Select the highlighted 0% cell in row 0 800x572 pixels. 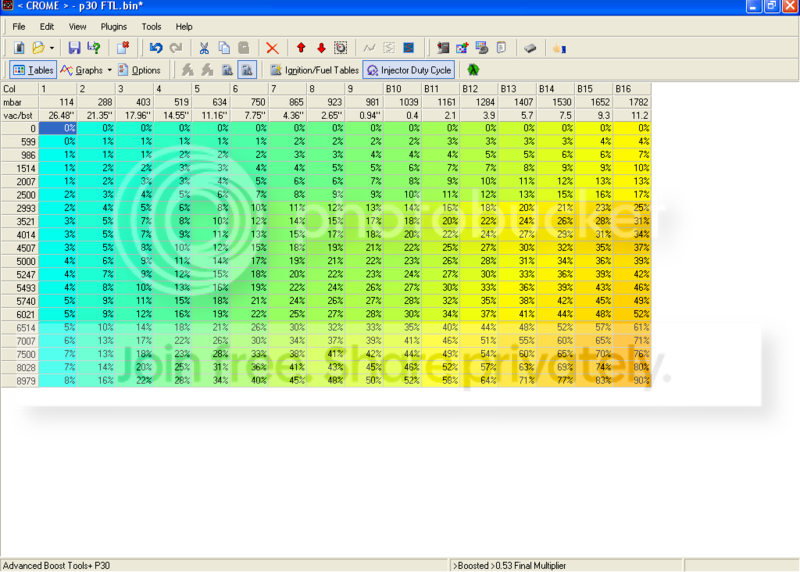pyautogui.click(x=58, y=128)
